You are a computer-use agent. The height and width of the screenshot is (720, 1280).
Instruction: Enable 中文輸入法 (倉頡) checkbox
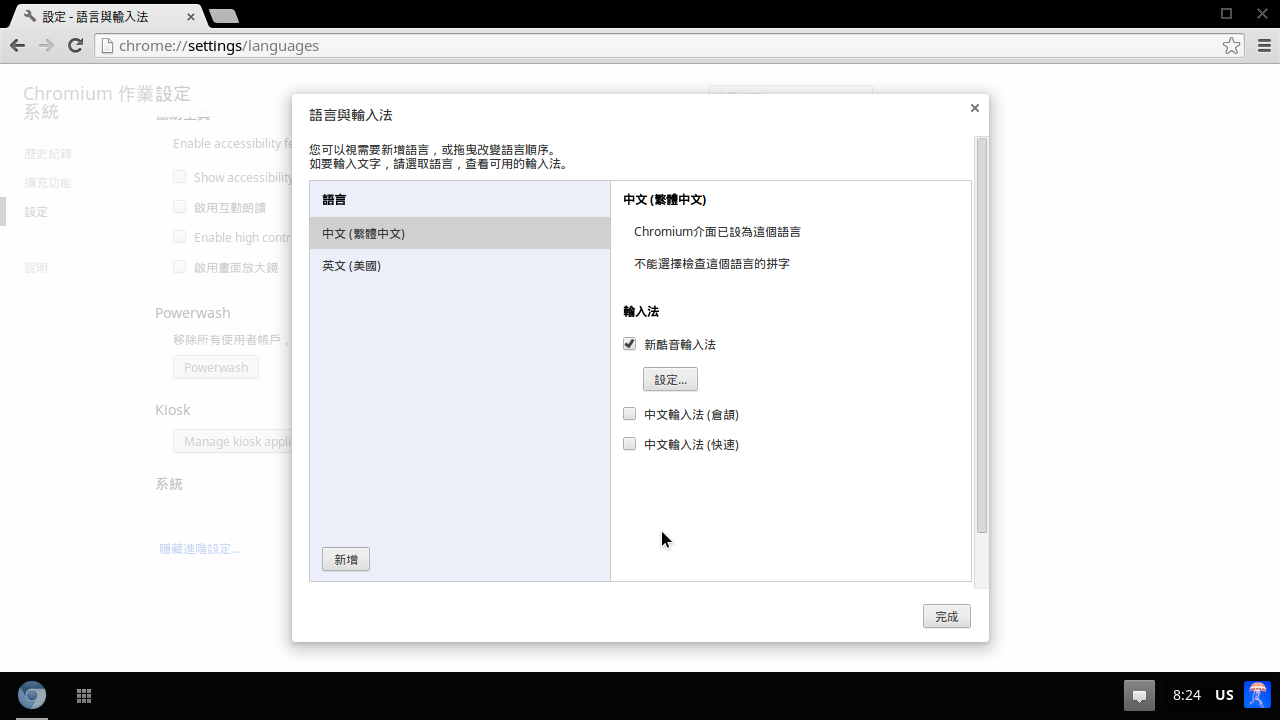[630, 414]
